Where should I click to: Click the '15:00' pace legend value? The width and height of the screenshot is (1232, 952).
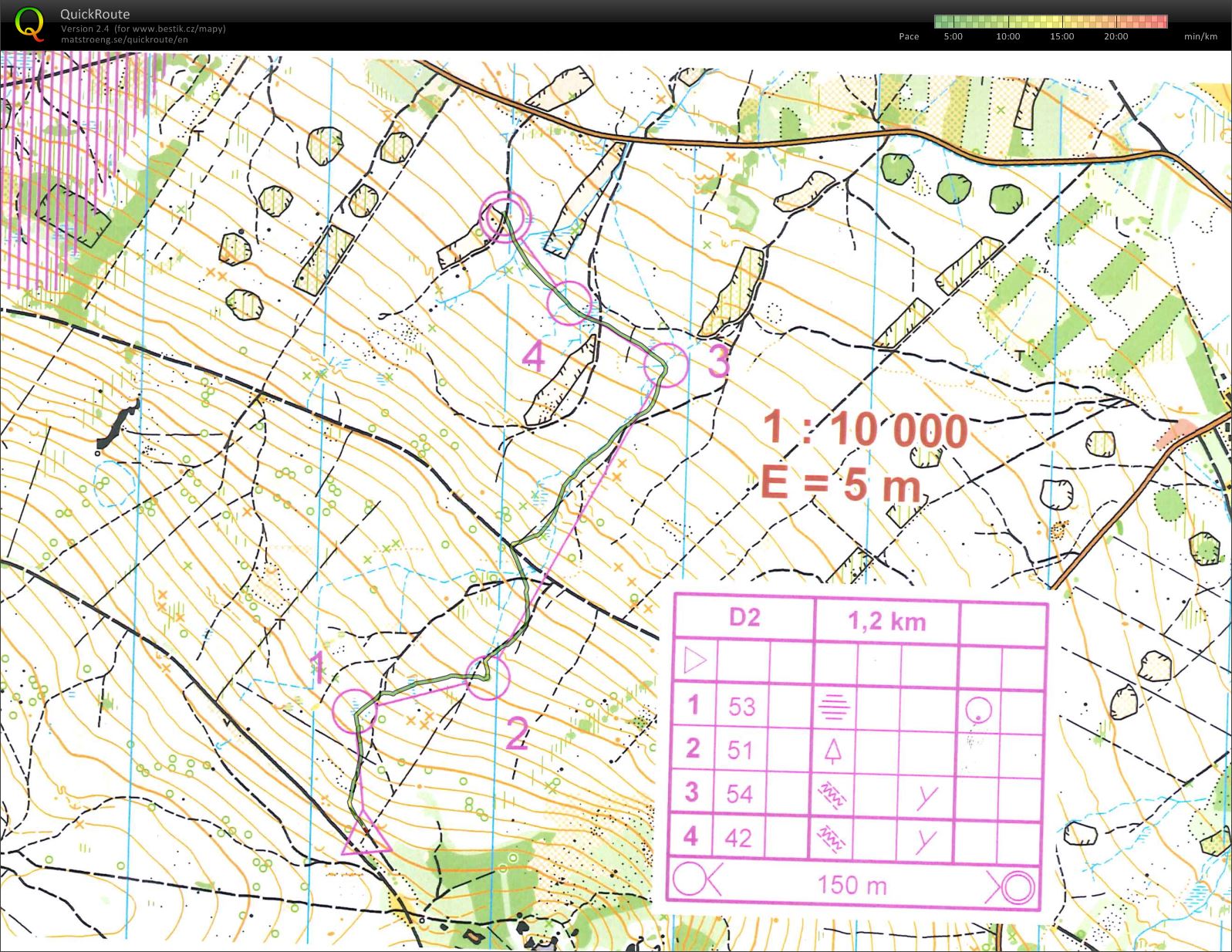click(x=1062, y=36)
